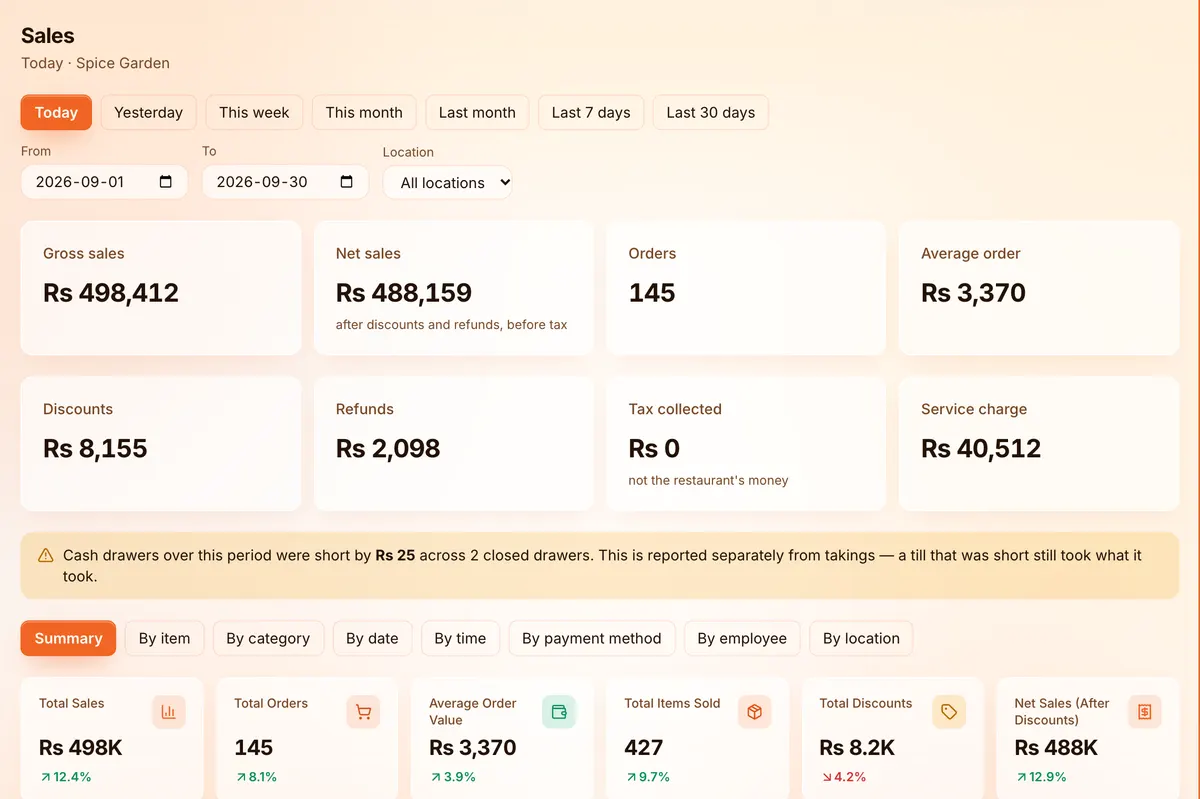Switch to the By item tab
This screenshot has height=799, width=1200.
pos(164,638)
